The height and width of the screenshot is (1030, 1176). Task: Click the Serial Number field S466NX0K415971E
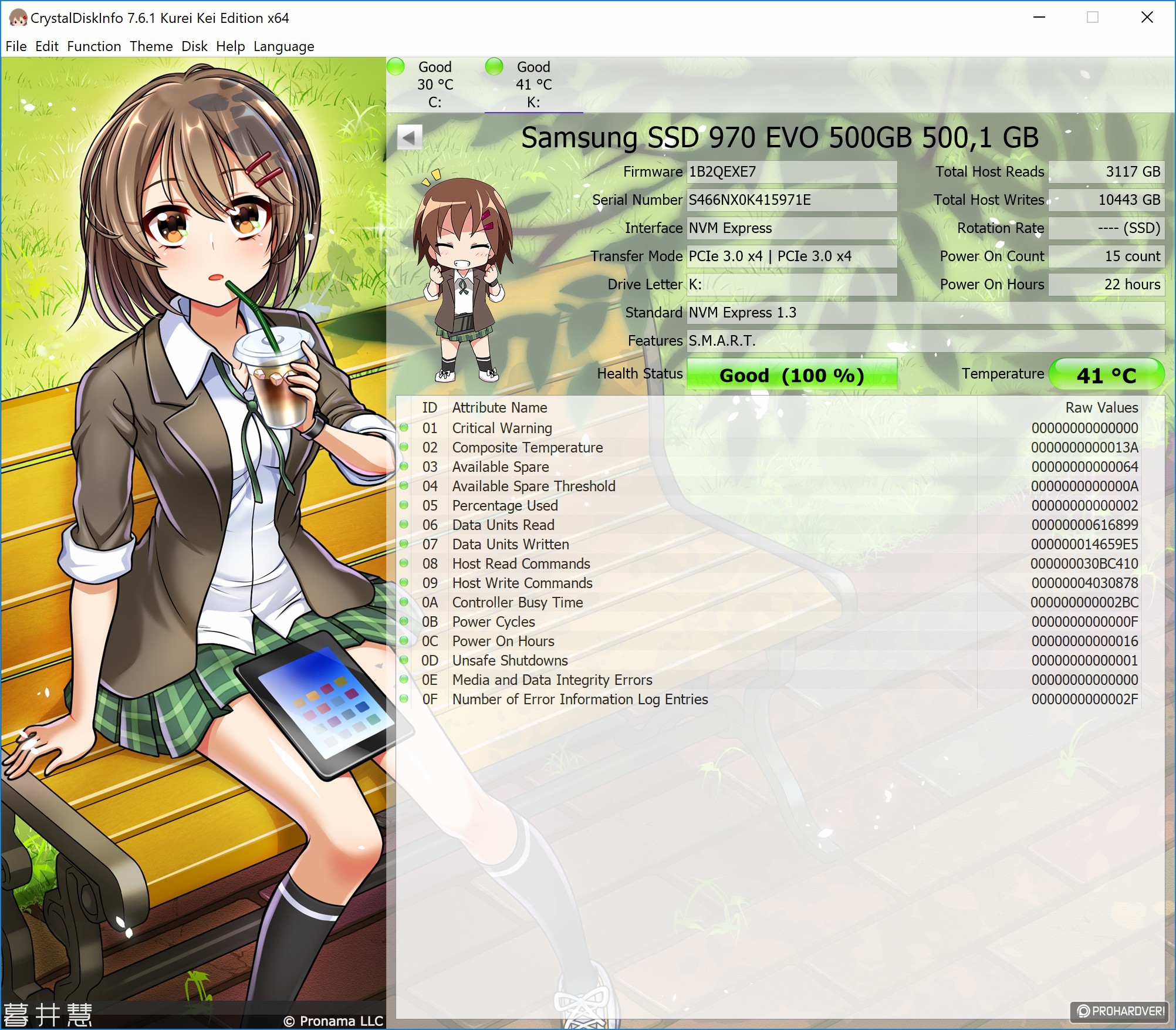pyautogui.click(x=792, y=200)
